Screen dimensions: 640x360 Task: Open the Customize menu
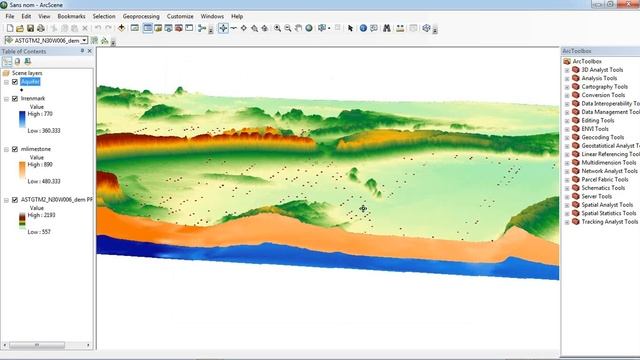point(180,16)
